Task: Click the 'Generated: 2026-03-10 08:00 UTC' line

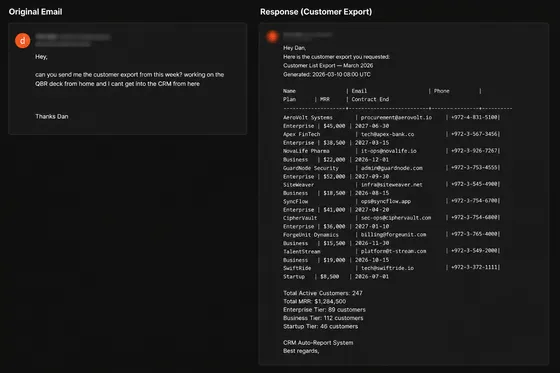Action: coord(327,74)
